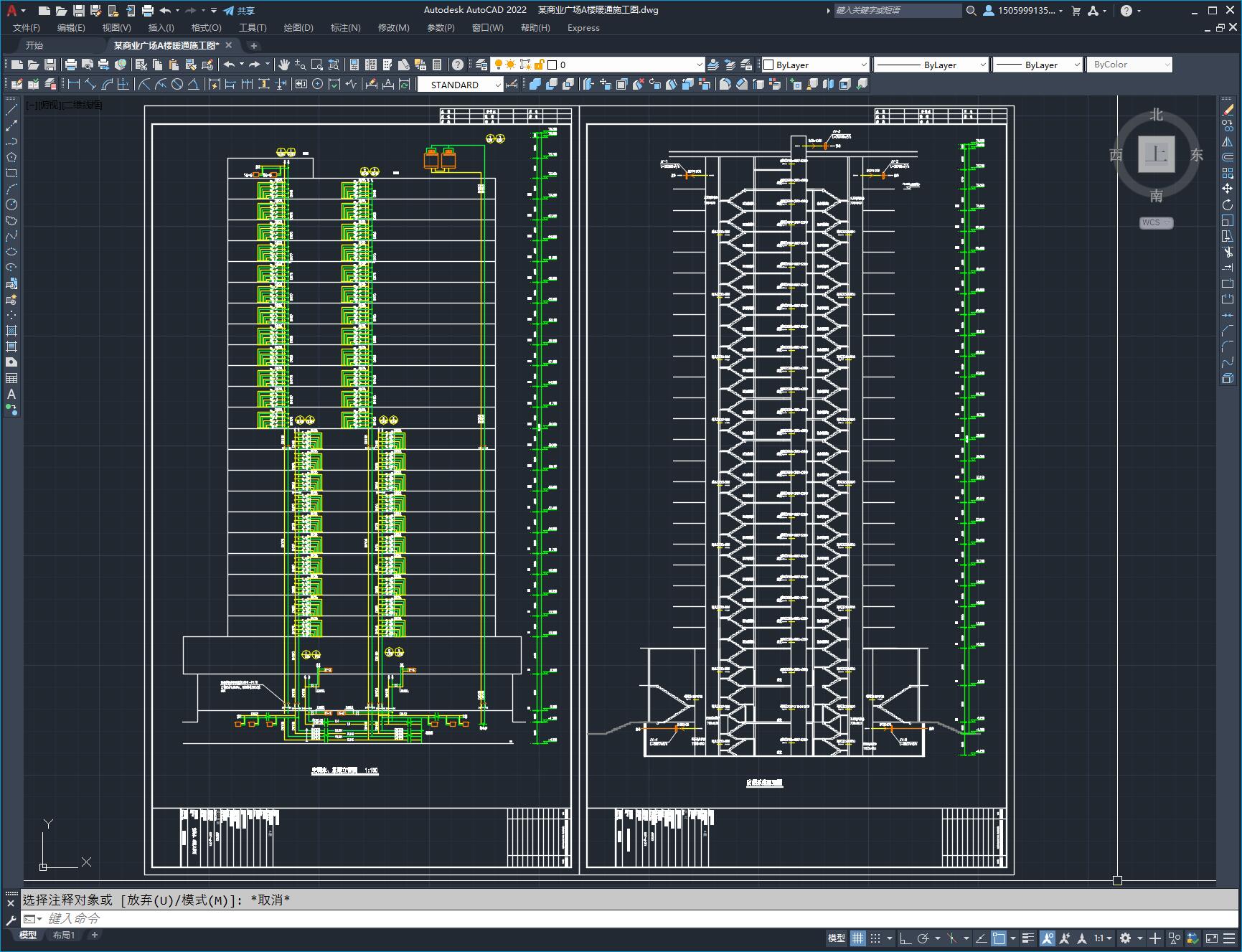Select the Erase tool in modify toolbar

(1228, 110)
